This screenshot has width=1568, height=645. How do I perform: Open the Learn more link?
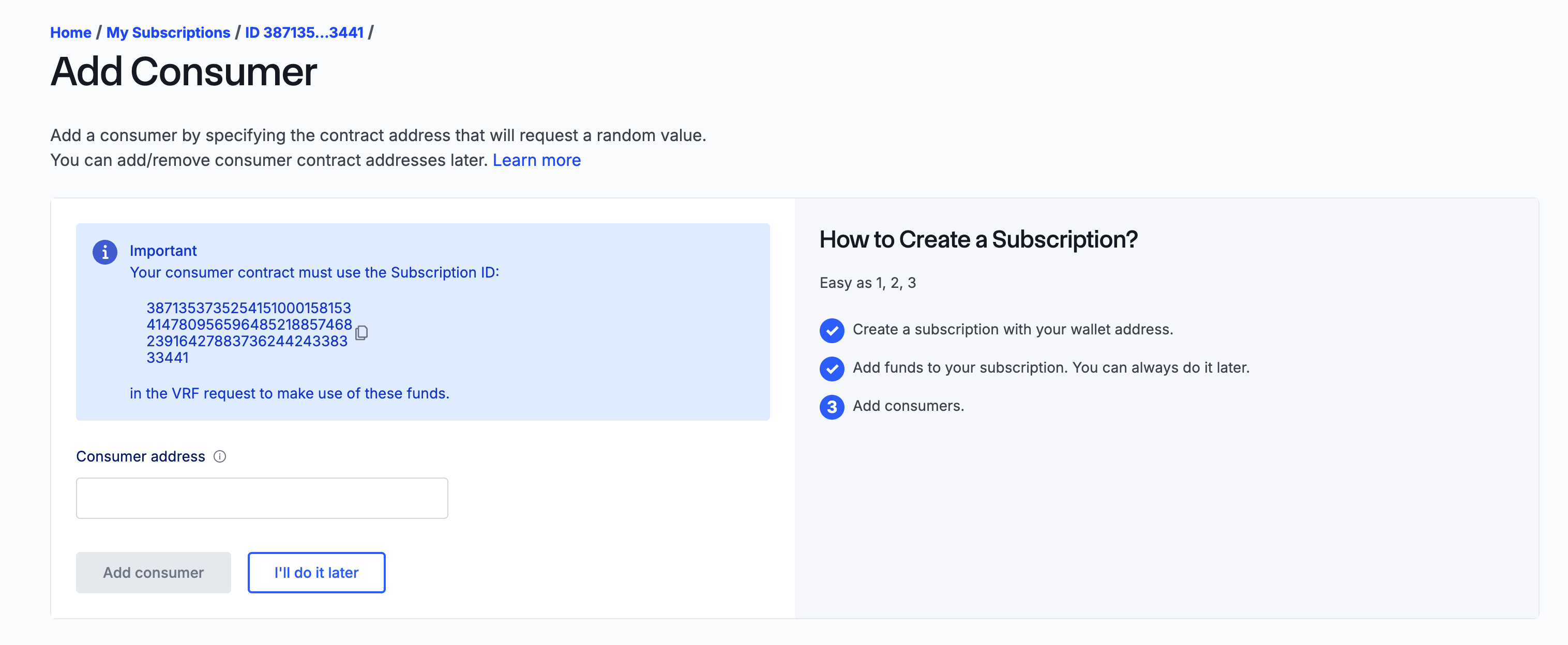pyautogui.click(x=536, y=160)
